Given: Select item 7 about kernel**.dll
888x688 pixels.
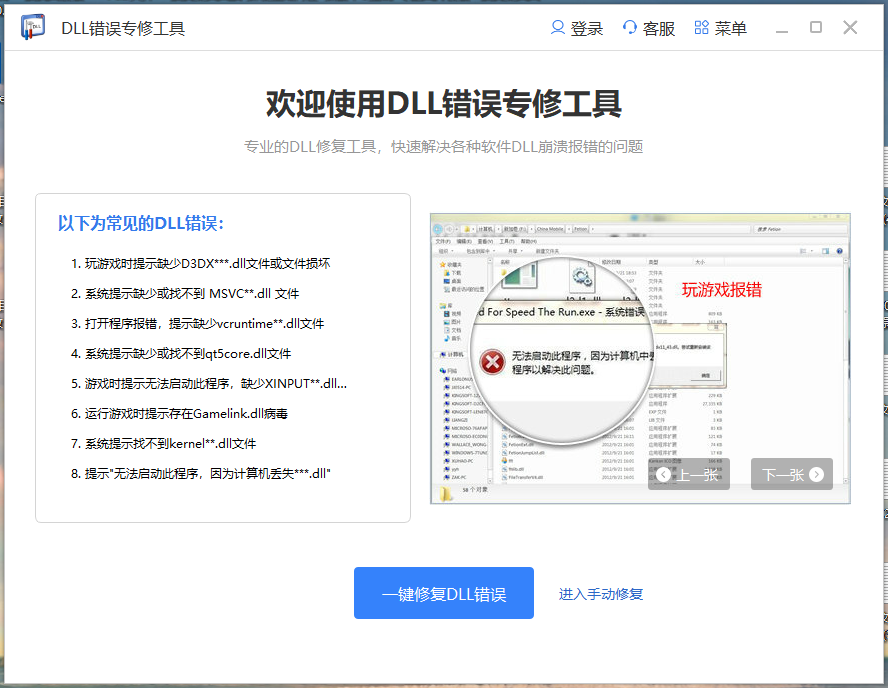Looking at the screenshot, I should 163,443.
